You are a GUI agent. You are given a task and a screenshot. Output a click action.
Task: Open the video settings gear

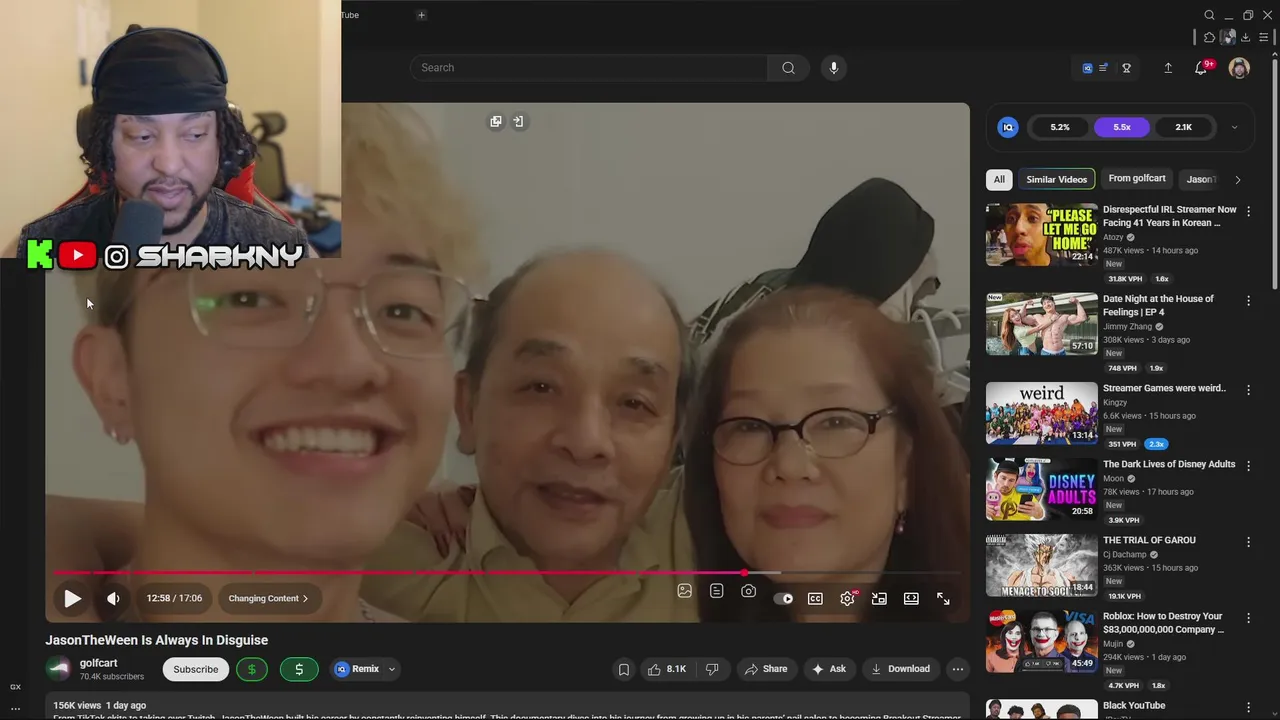tap(847, 598)
